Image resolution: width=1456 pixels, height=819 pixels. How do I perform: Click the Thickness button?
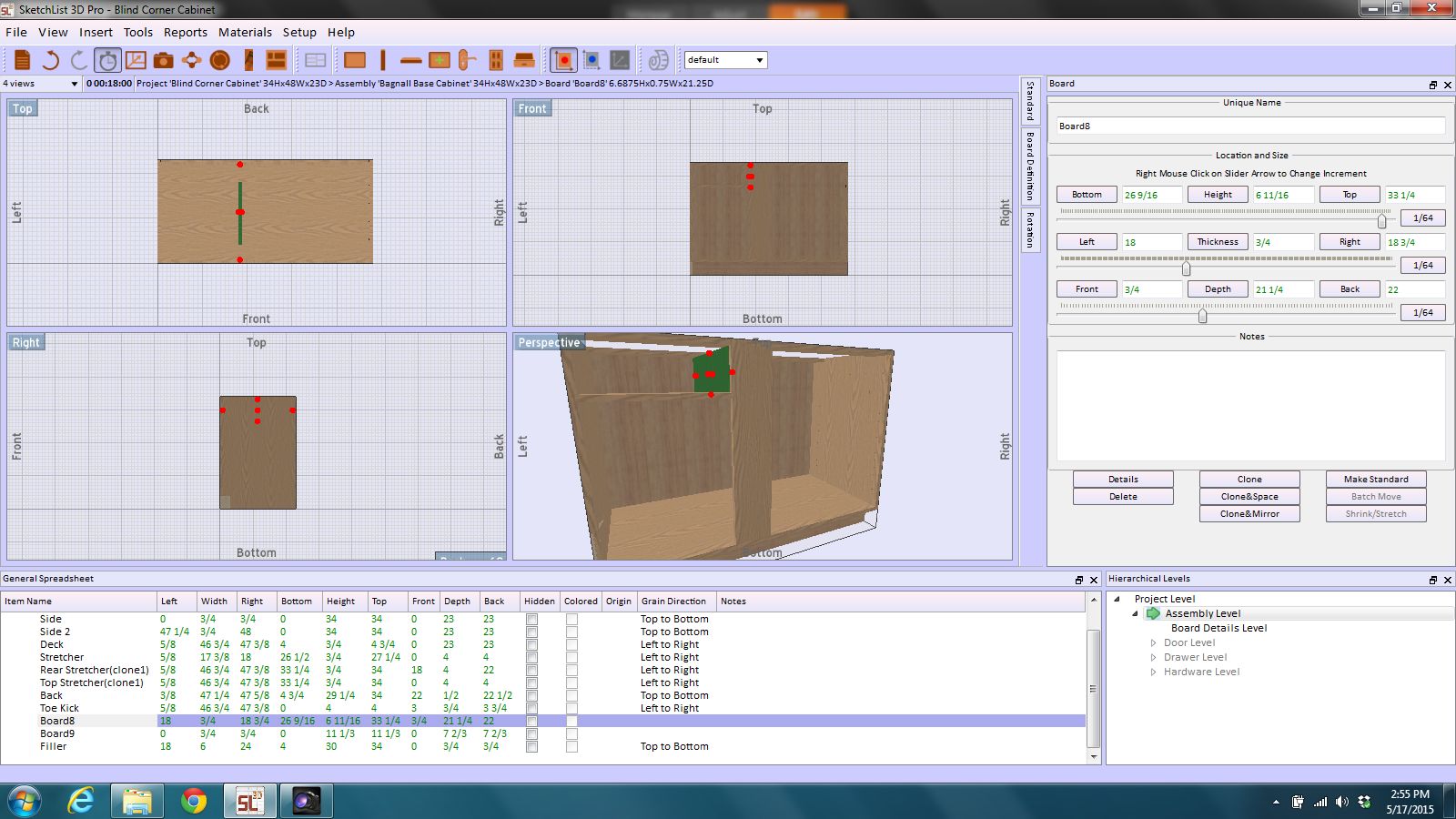tap(1218, 242)
